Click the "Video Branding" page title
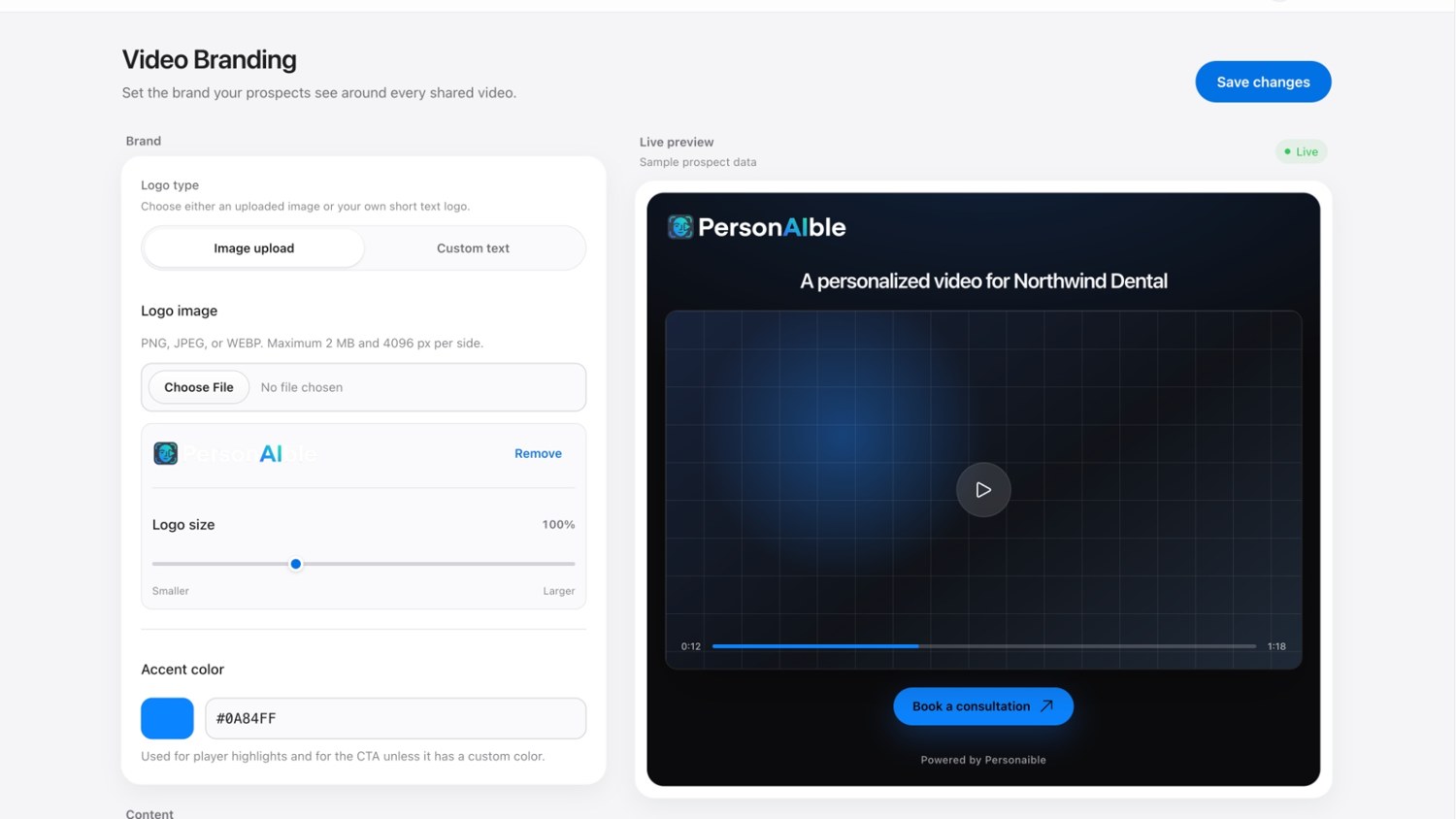The width and height of the screenshot is (1456, 819). coord(210,60)
